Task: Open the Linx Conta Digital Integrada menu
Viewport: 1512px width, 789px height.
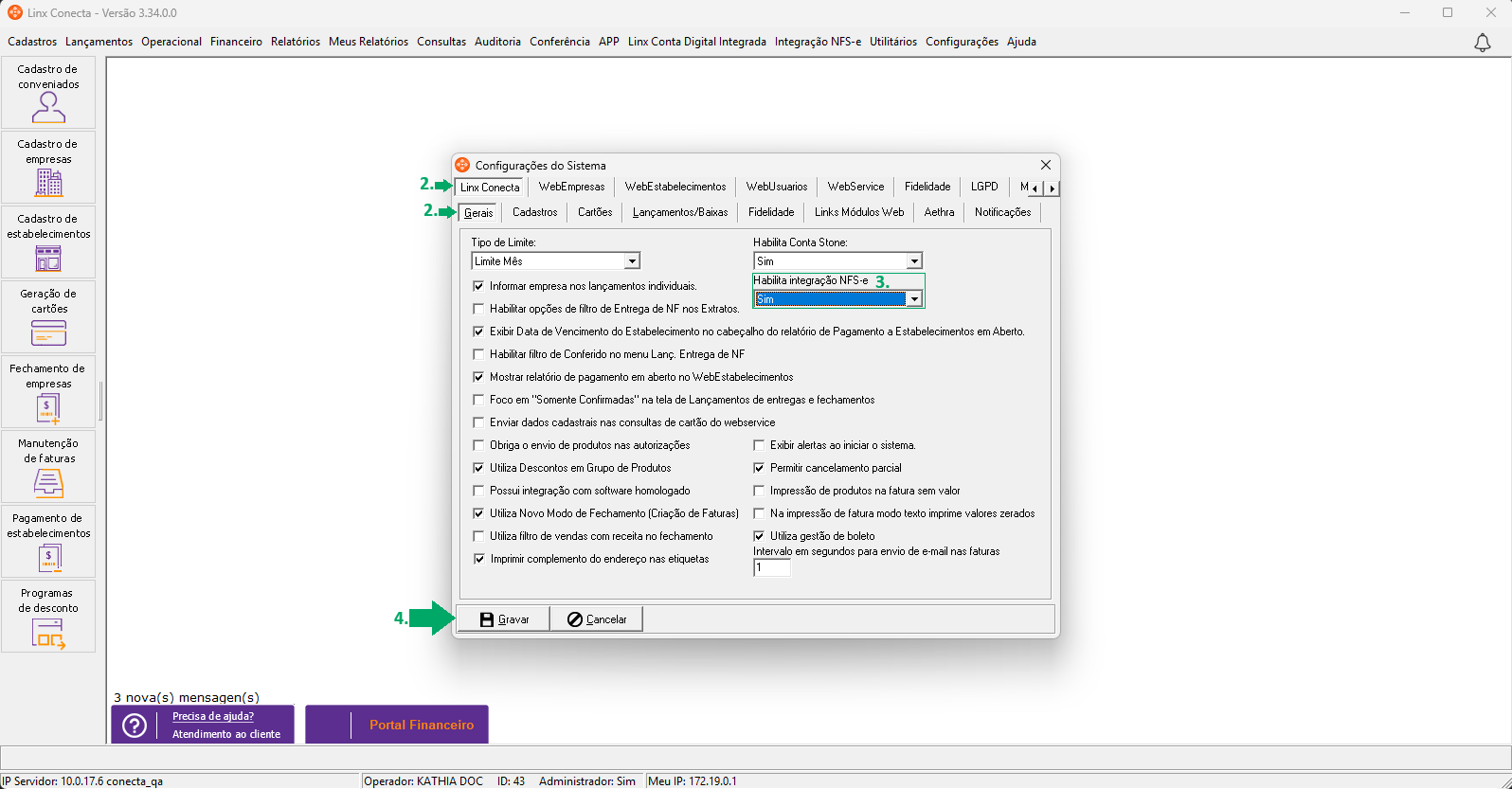Action: click(x=697, y=42)
